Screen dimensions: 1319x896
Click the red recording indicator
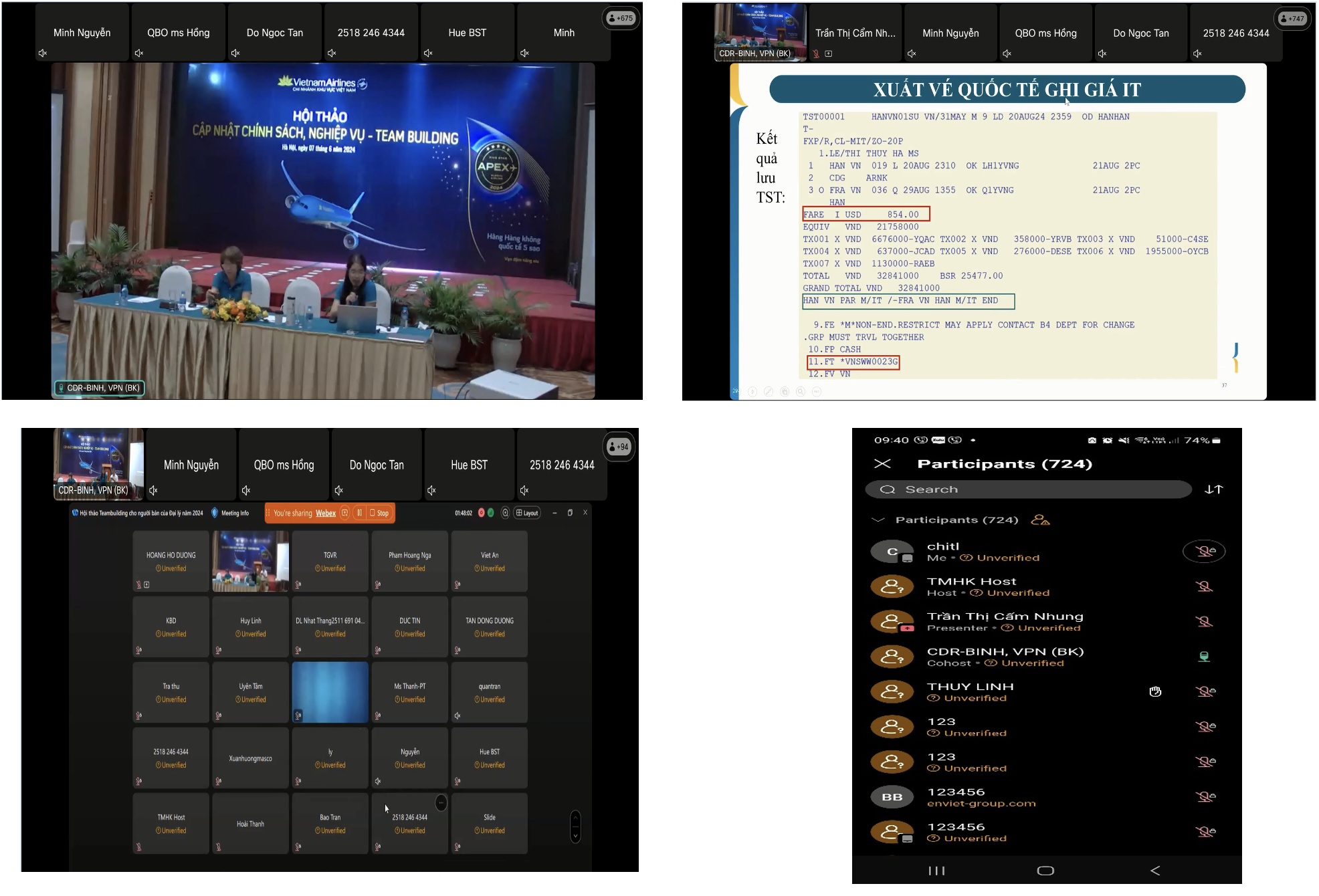point(481,514)
